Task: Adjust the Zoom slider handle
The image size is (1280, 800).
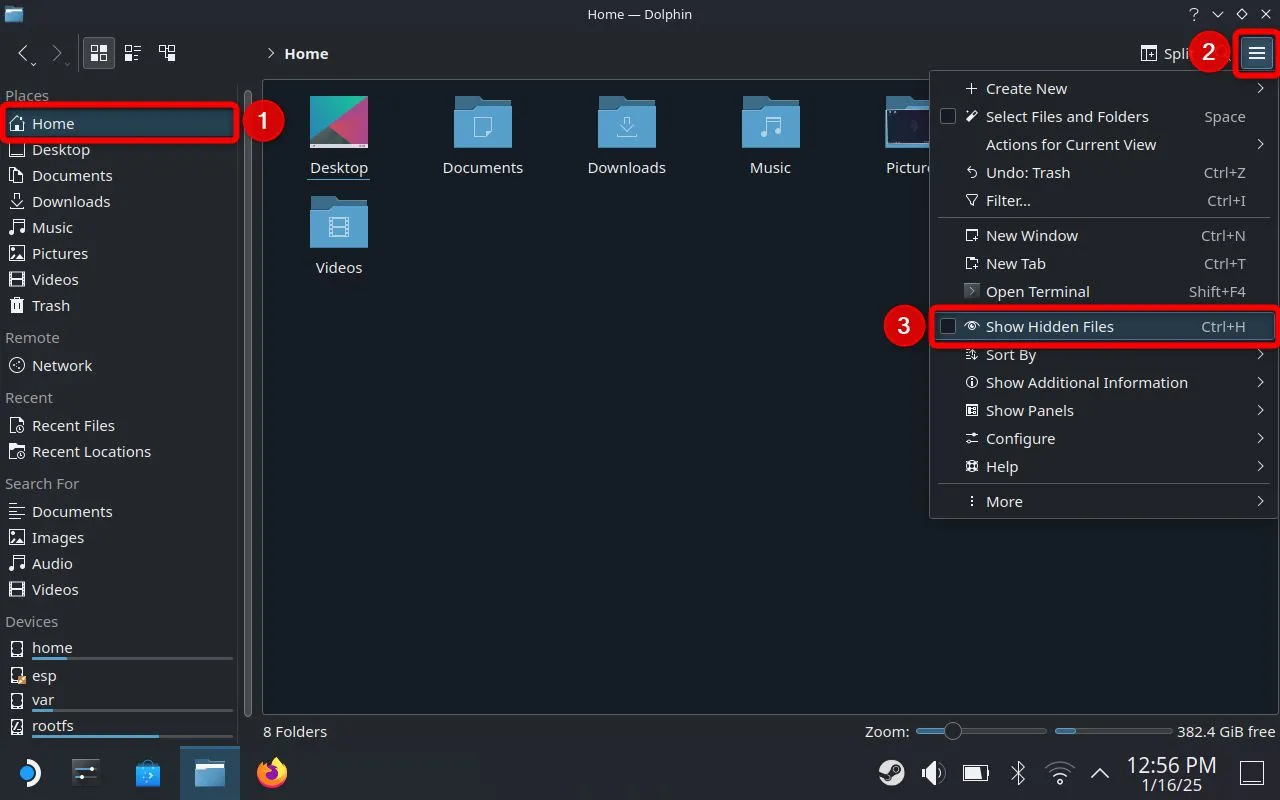Action: pyautogui.click(x=953, y=731)
